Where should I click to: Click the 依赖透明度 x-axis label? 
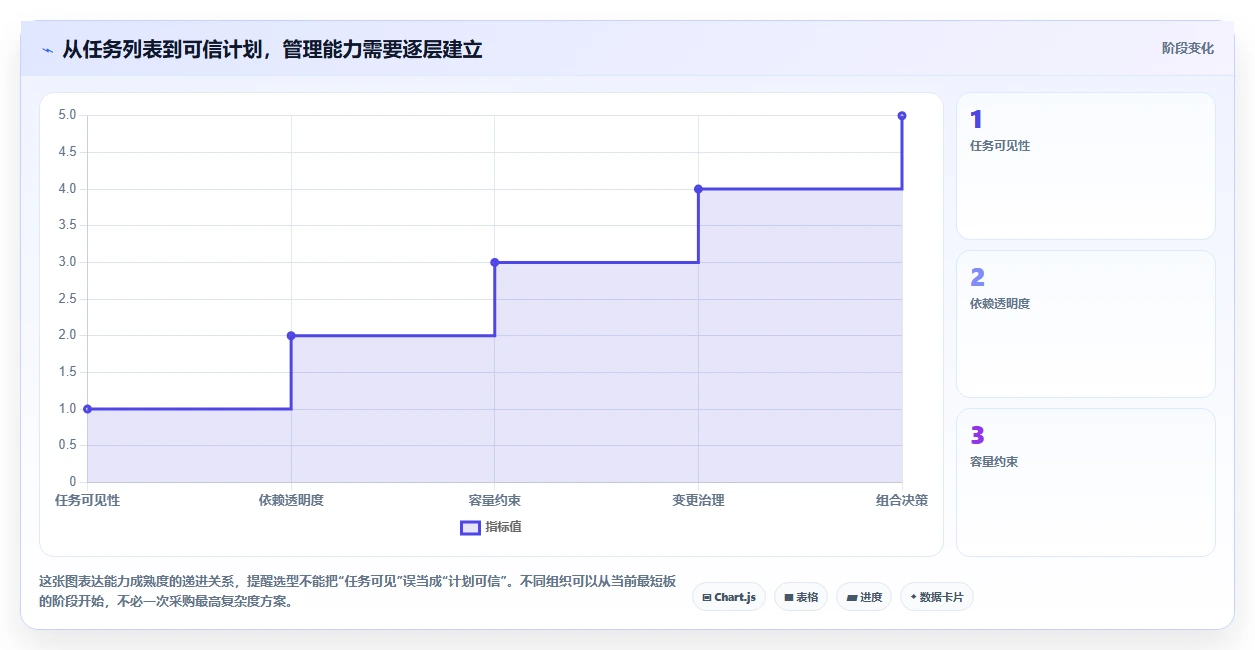(x=291, y=500)
